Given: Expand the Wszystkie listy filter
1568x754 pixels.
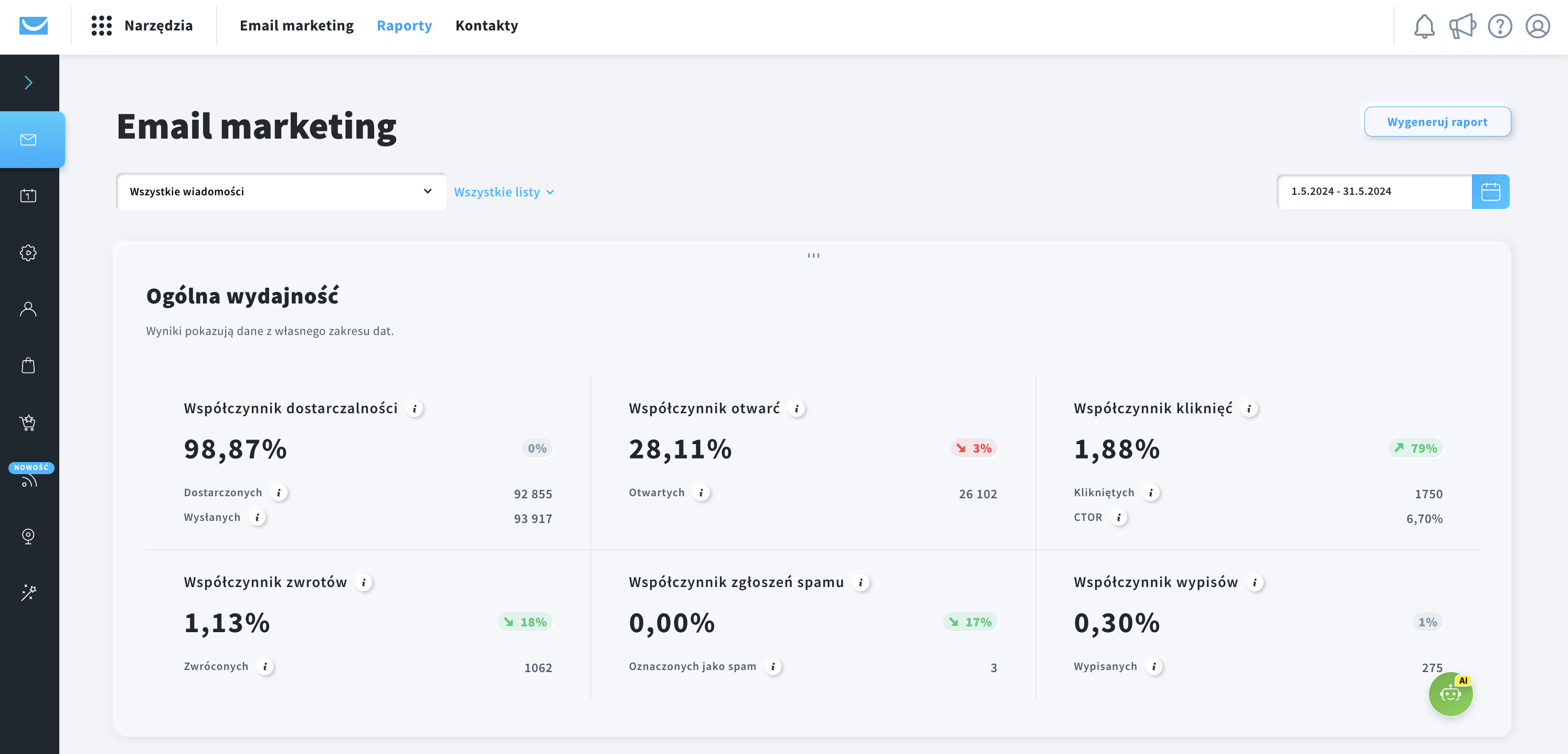Looking at the screenshot, I should 504,192.
